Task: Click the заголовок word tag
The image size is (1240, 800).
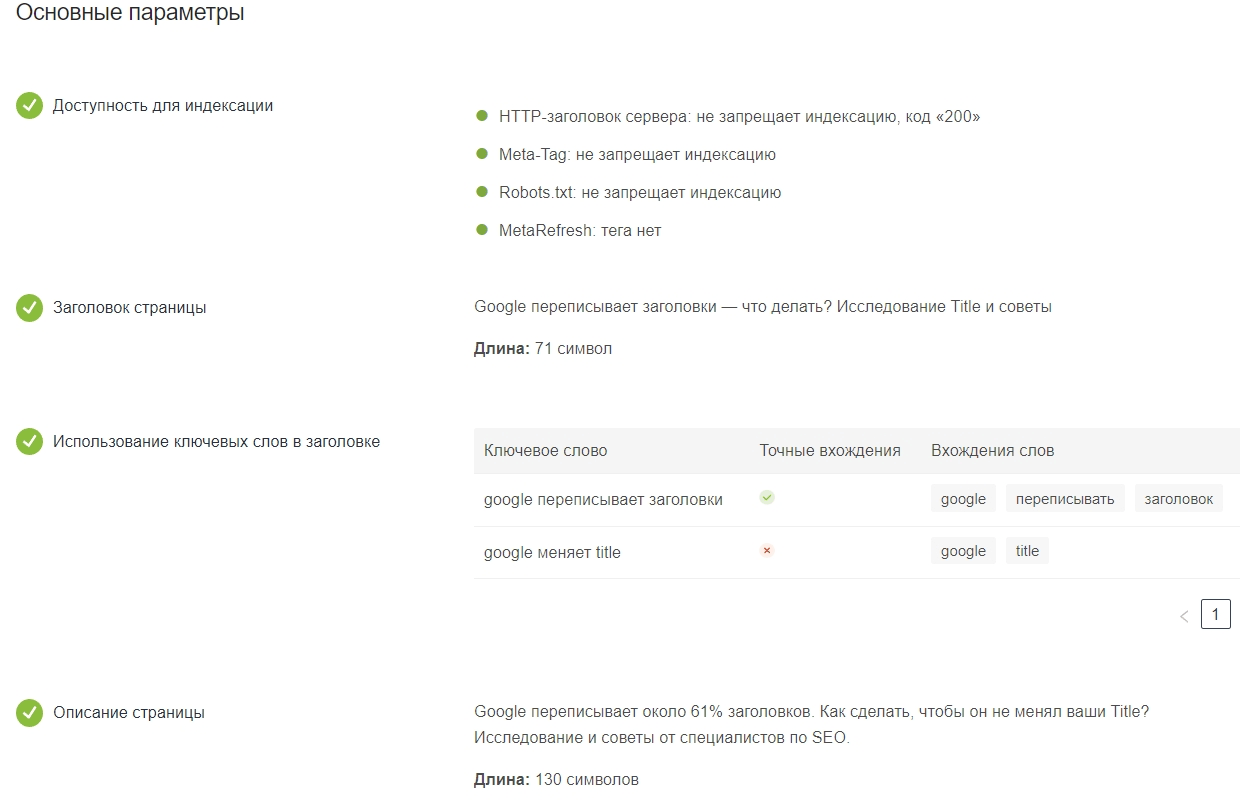Action: 1178,499
